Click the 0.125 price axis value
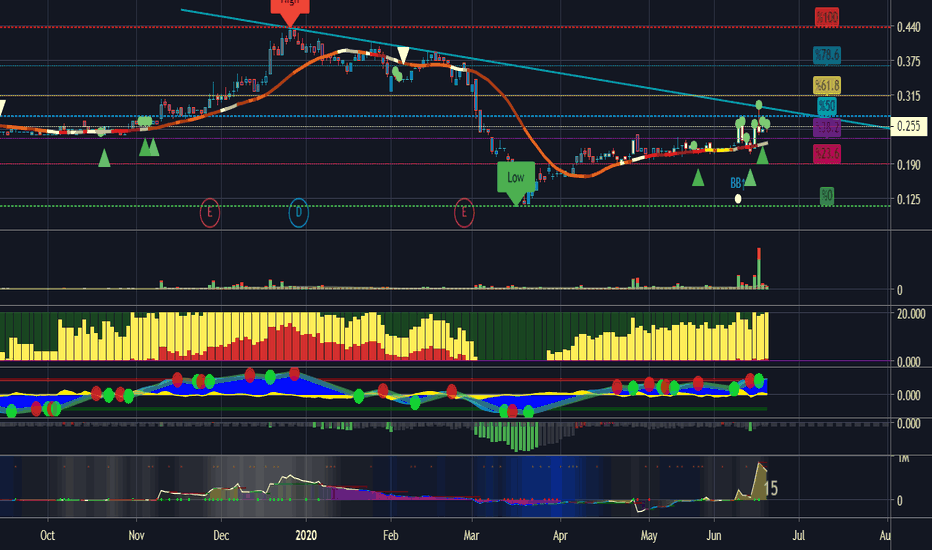Image resolution: width=932 pixels, height=550 pixels. click(909, 199)
